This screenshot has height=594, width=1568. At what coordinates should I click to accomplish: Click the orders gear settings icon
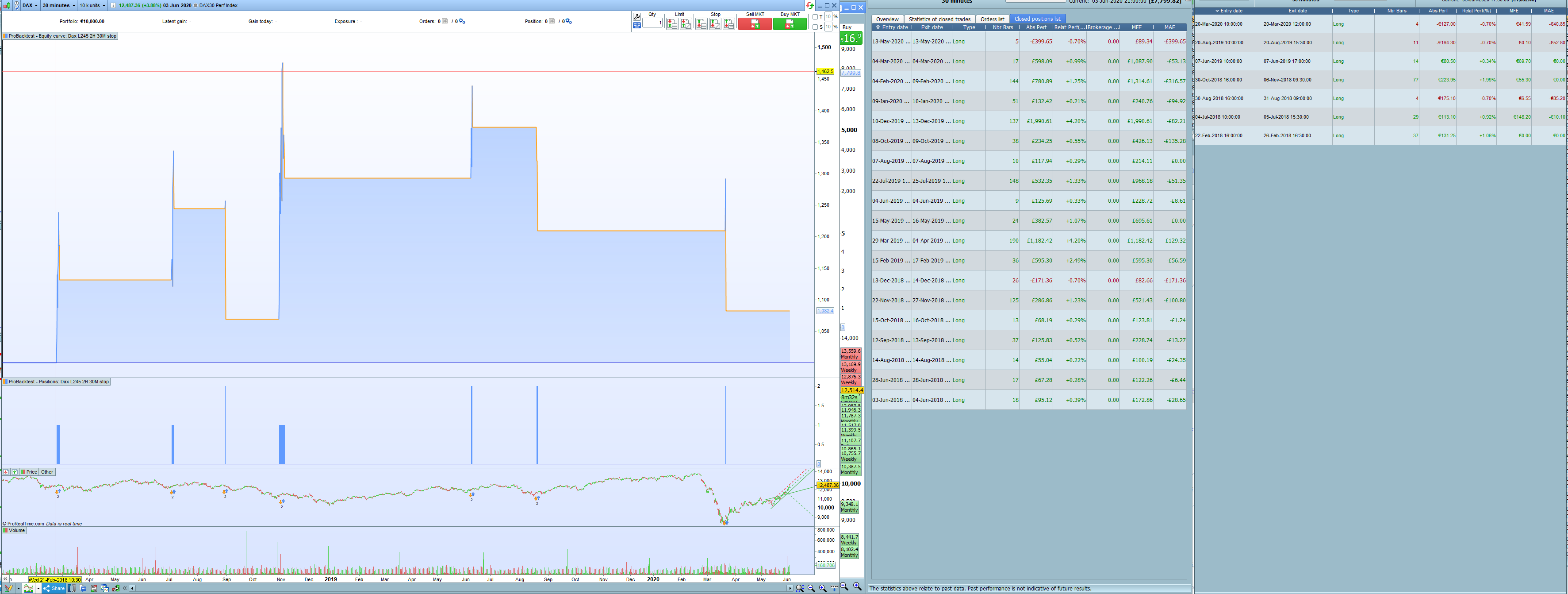tap(462, 21)
